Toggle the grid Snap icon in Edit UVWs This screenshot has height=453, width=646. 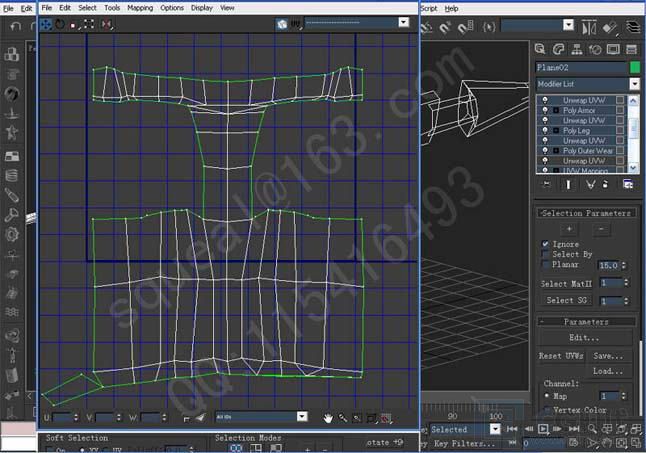[386, 418]
